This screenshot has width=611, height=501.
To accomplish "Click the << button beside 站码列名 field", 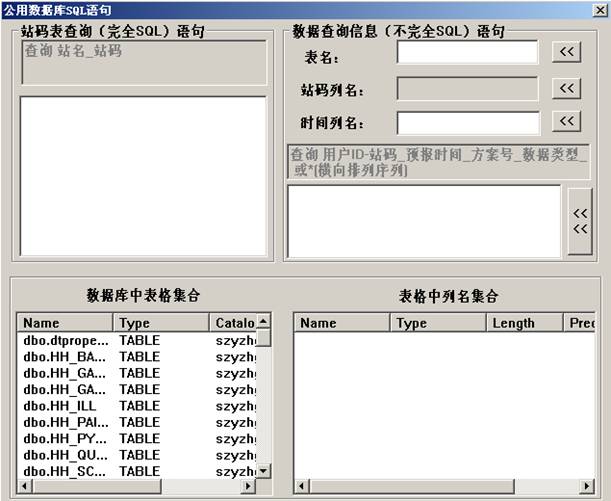I will [568, 88].
